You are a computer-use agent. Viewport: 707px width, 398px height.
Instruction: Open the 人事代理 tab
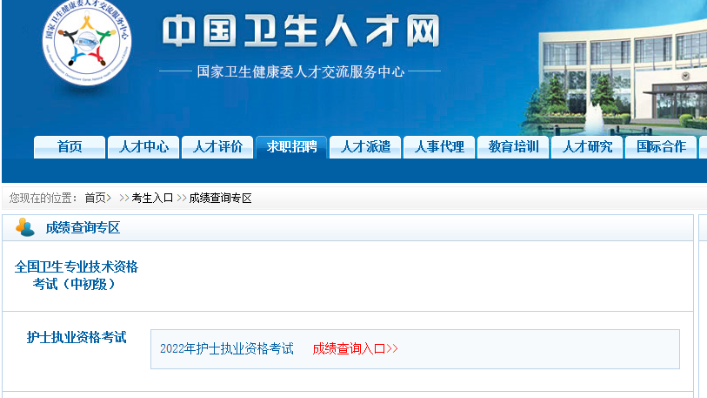(439, 147)
